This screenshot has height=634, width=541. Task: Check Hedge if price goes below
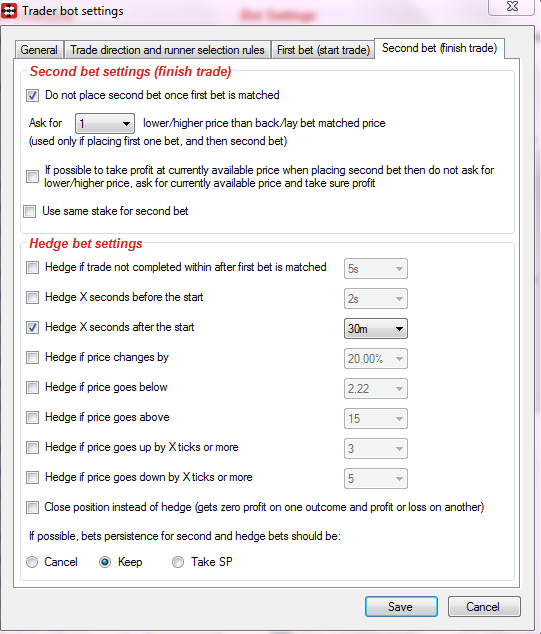point(32,387)
